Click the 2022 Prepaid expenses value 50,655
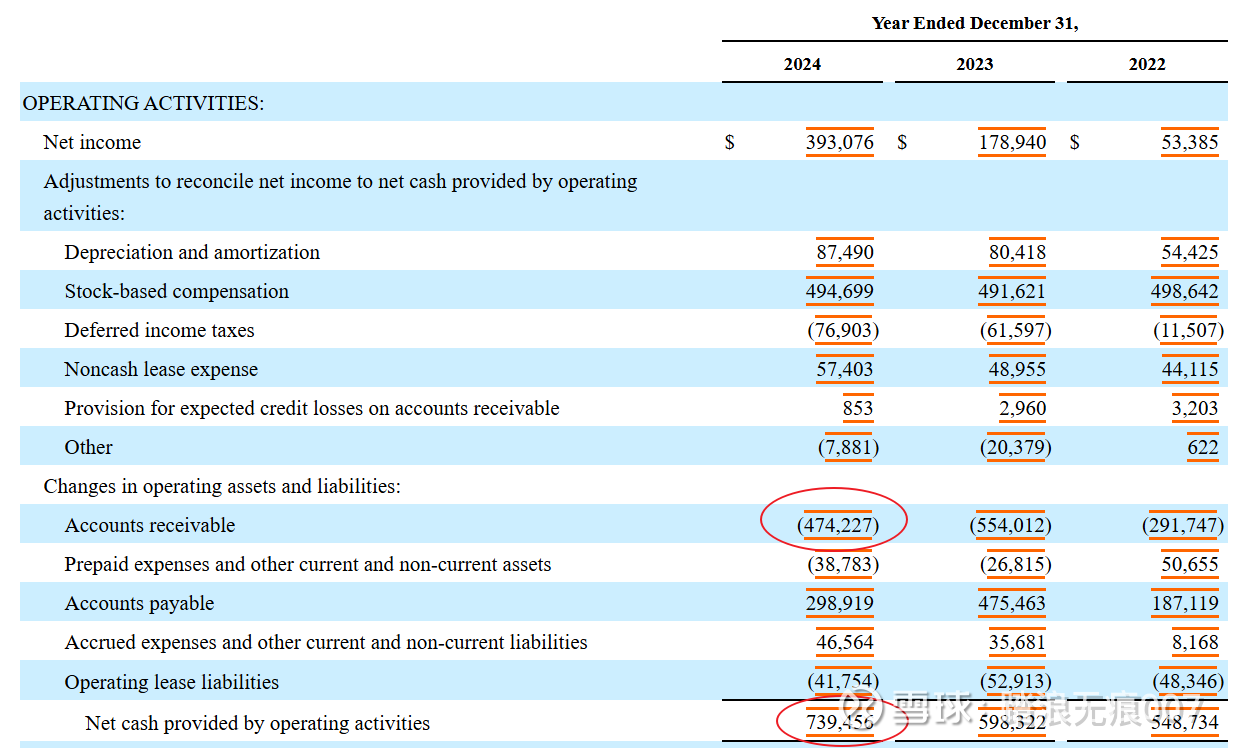1241x748 pixels. [1189, 564]
